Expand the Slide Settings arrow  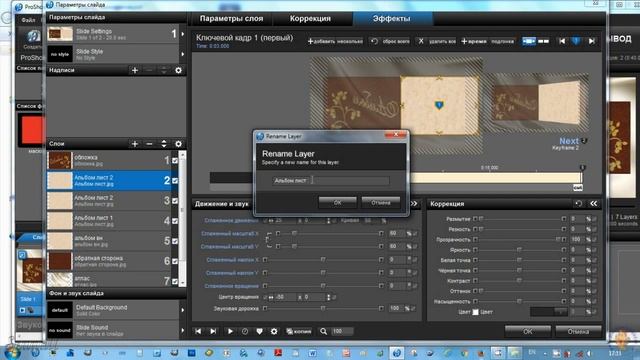click(x=183, y=33)
